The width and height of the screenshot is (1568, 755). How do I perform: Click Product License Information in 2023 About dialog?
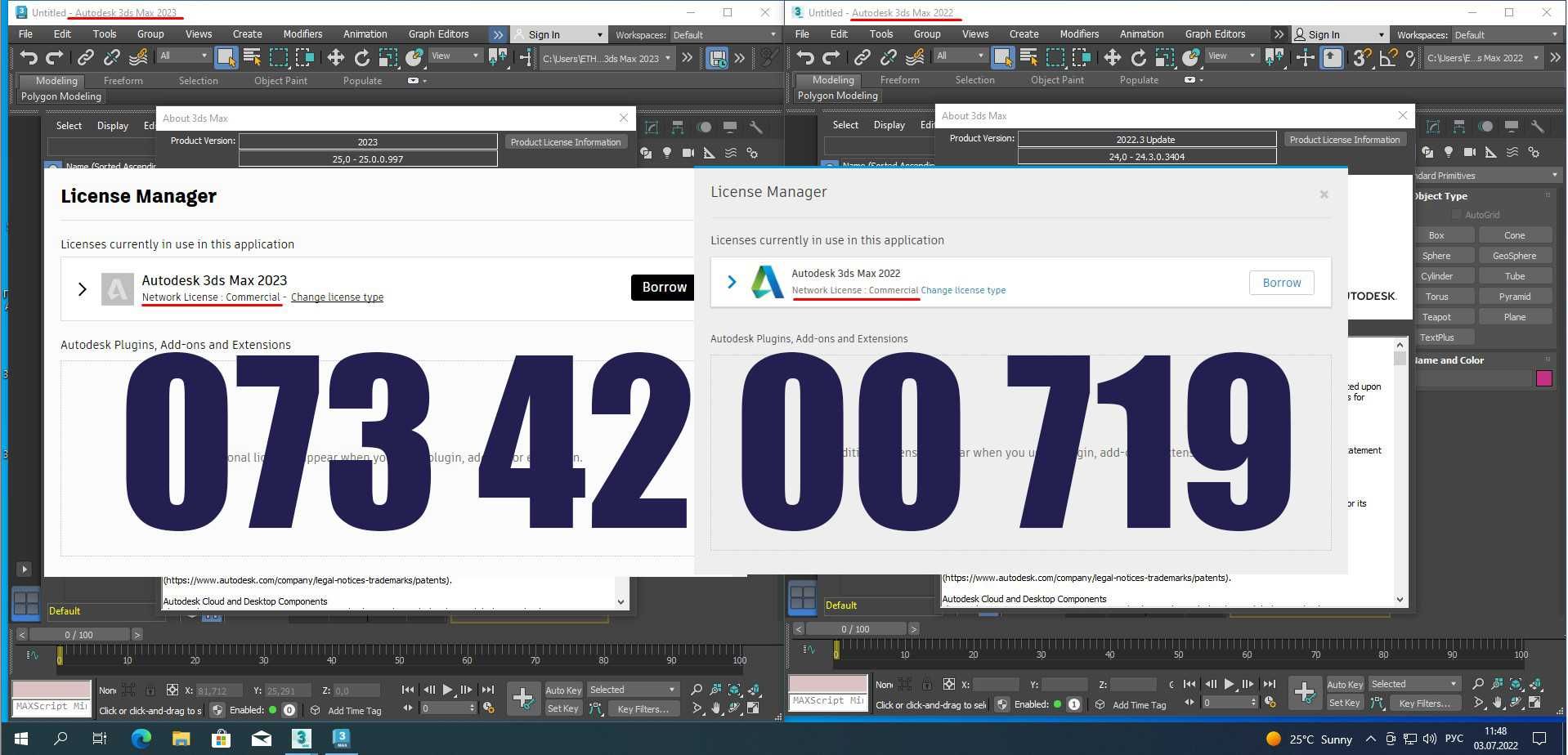[566, 142]
